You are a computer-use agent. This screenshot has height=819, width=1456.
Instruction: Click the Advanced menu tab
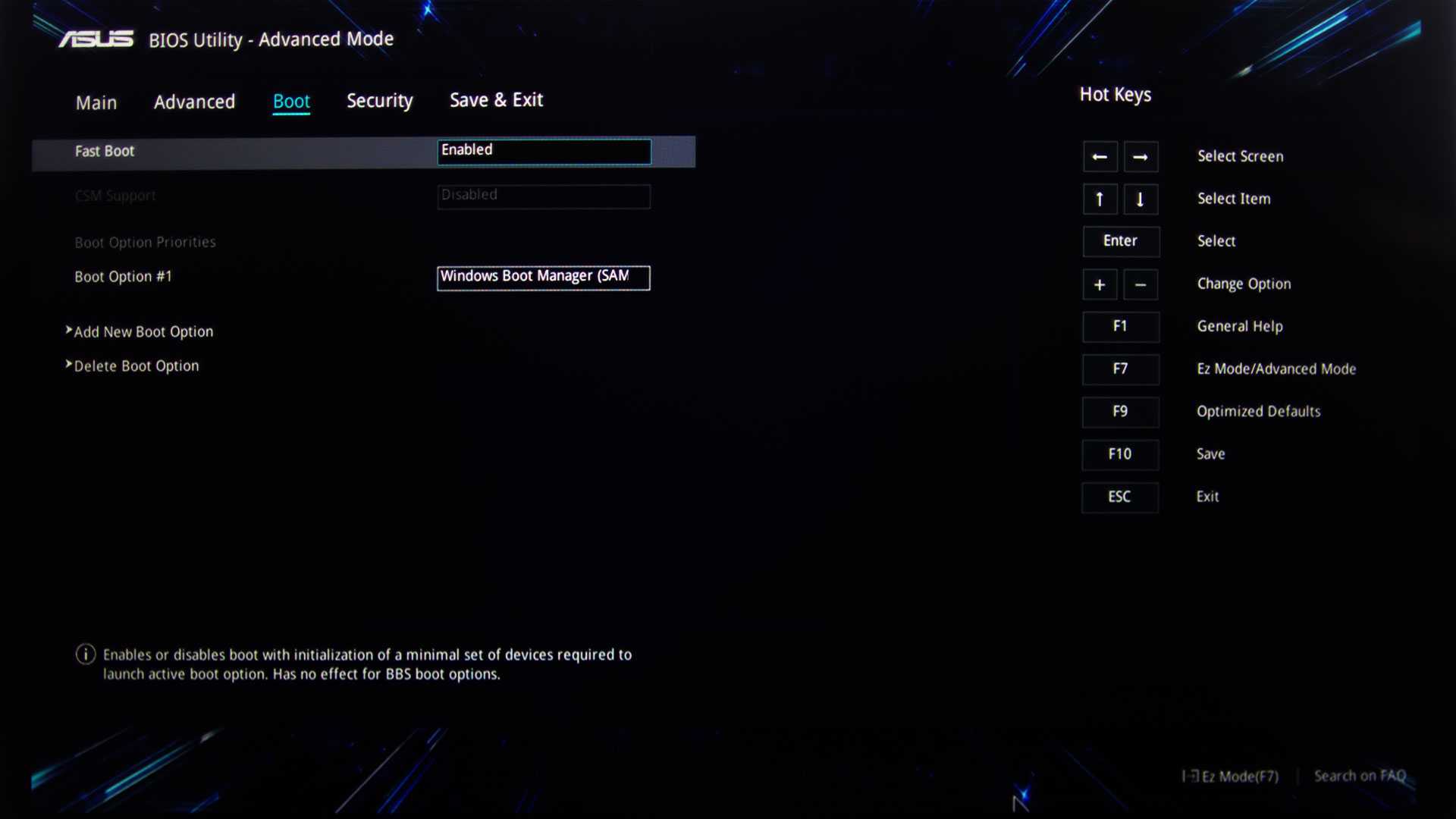pyautogui.click(x=194, y=99)
